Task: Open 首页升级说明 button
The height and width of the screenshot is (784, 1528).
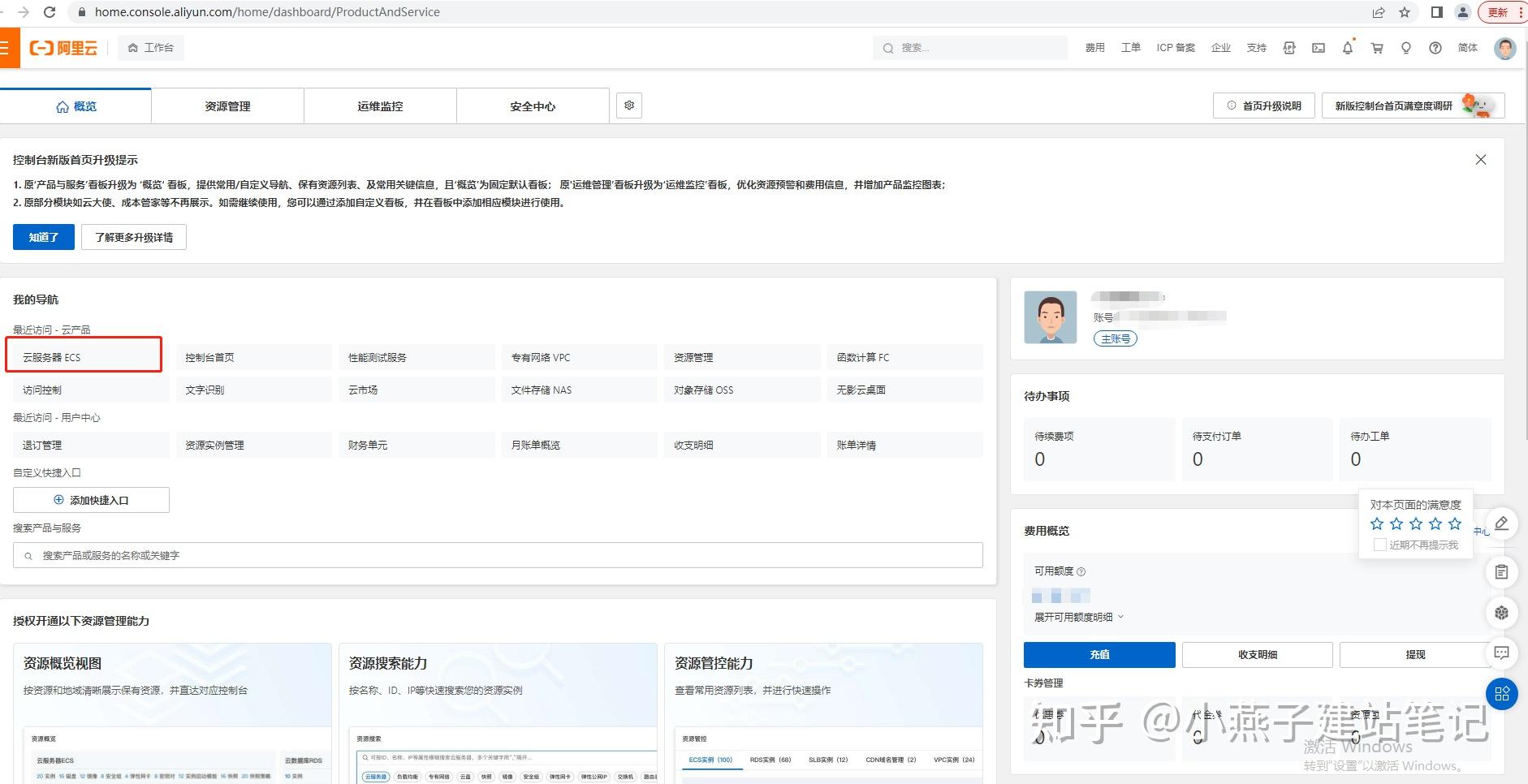Action: tap(1264, 106)
